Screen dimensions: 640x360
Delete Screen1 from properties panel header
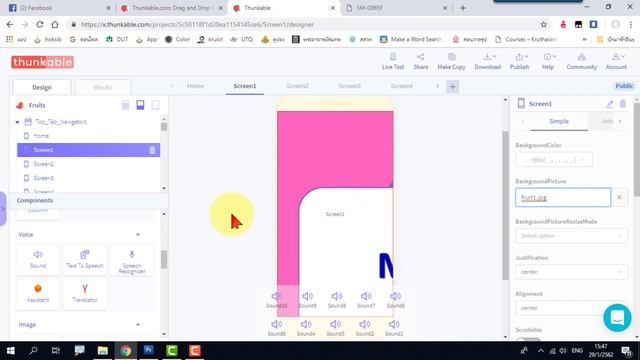623,104
